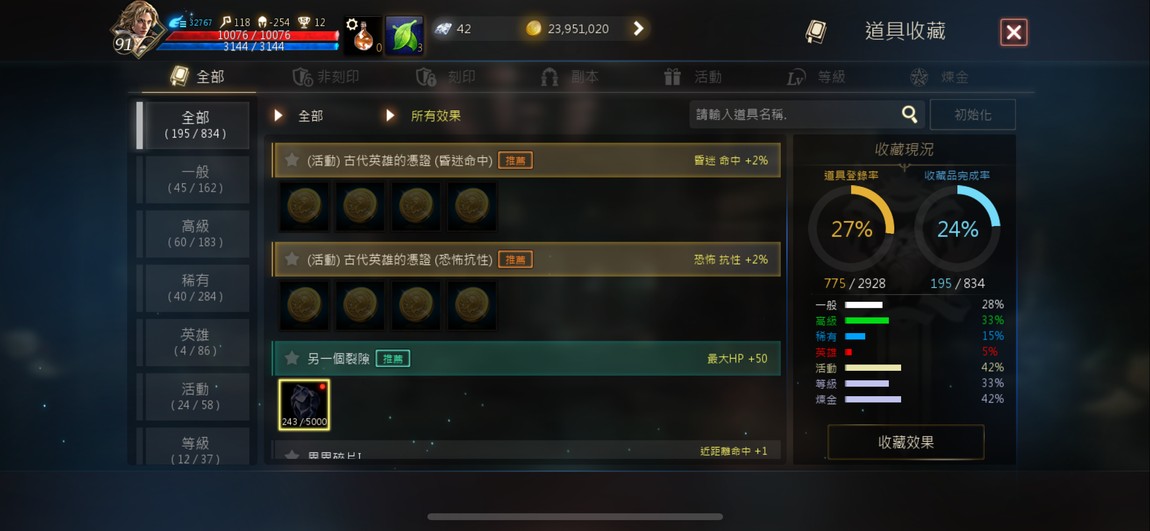
Task: Tap the magnifier search icon
Action: tap(909, 114)
